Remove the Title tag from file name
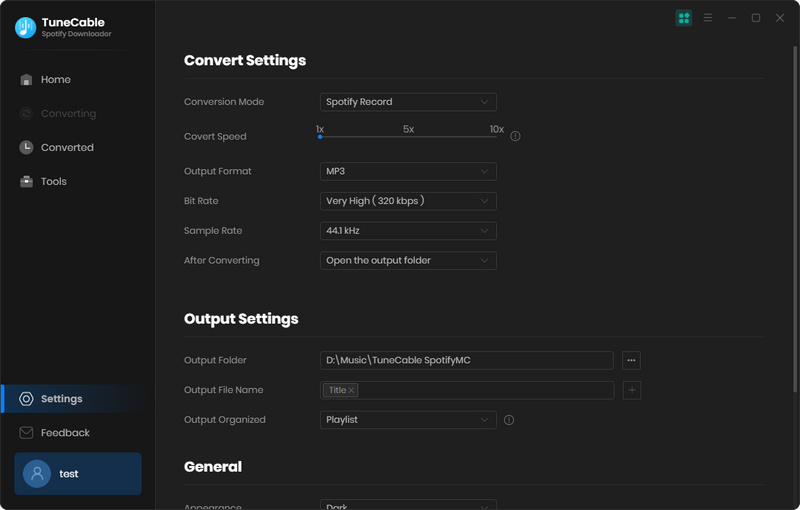 click(351, 390)
